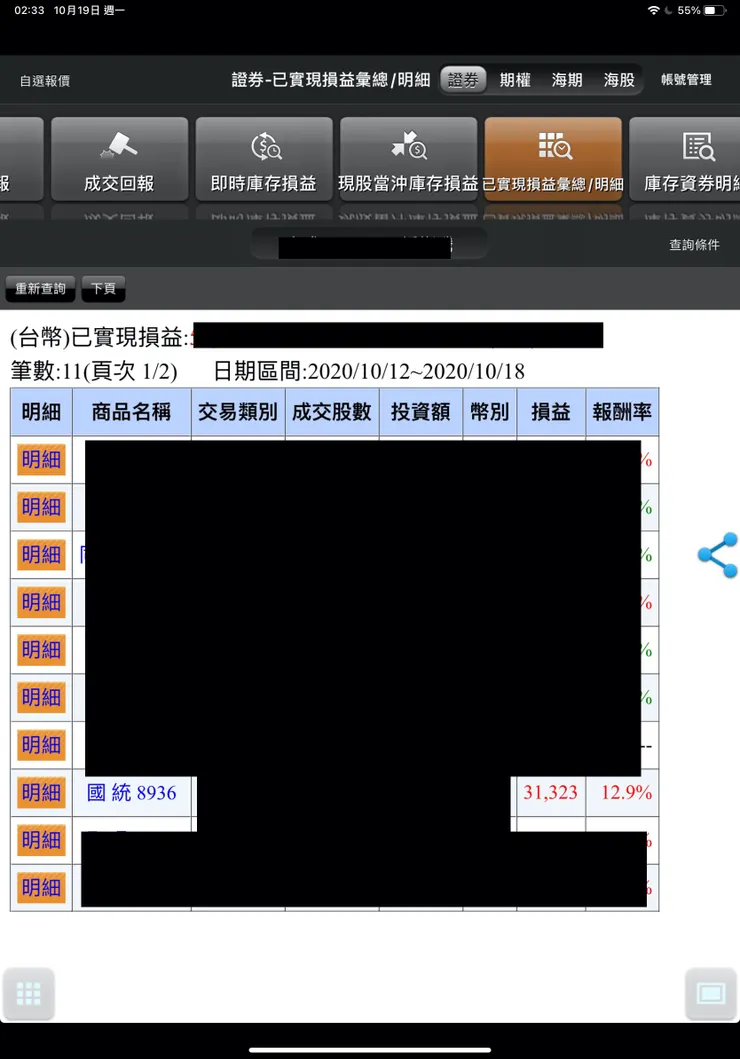Image resolution: width=740 pixels, height=1059 pixels.
Task: Tap the status bar clock 02:33
Action: click(x=29, y=10)
